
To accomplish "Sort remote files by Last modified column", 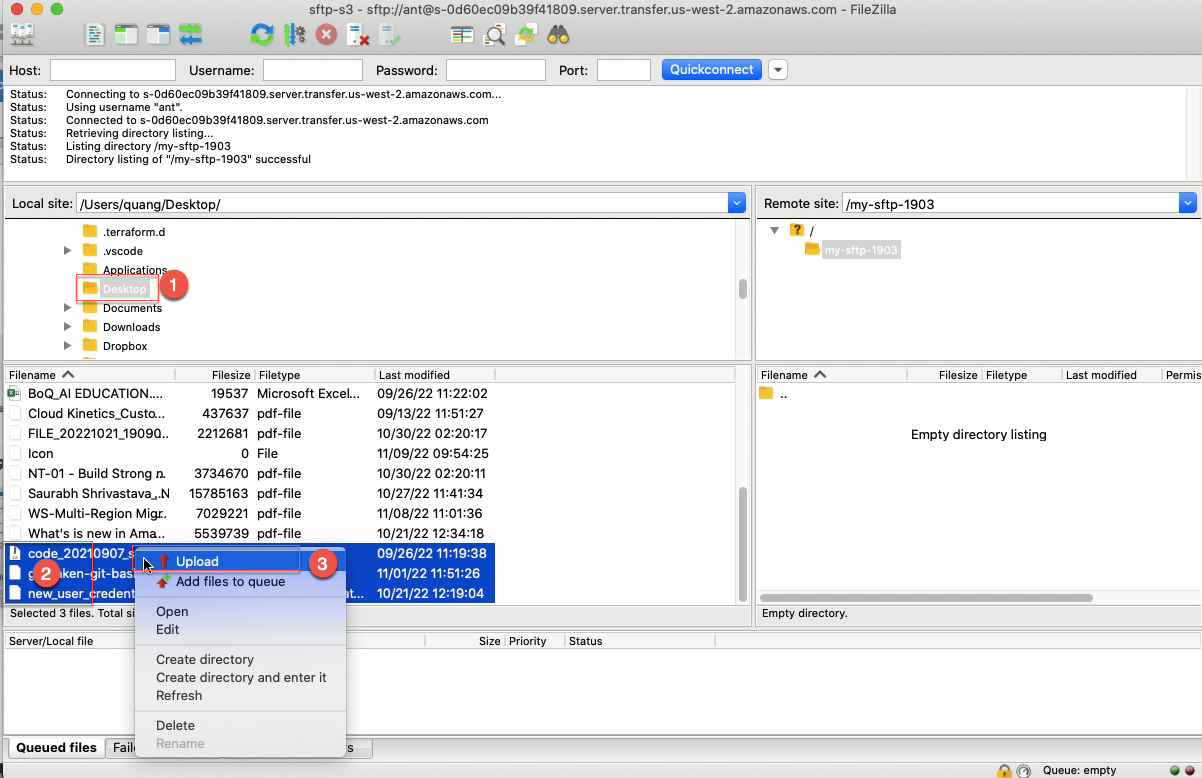I will click(x=1112, y=375).
